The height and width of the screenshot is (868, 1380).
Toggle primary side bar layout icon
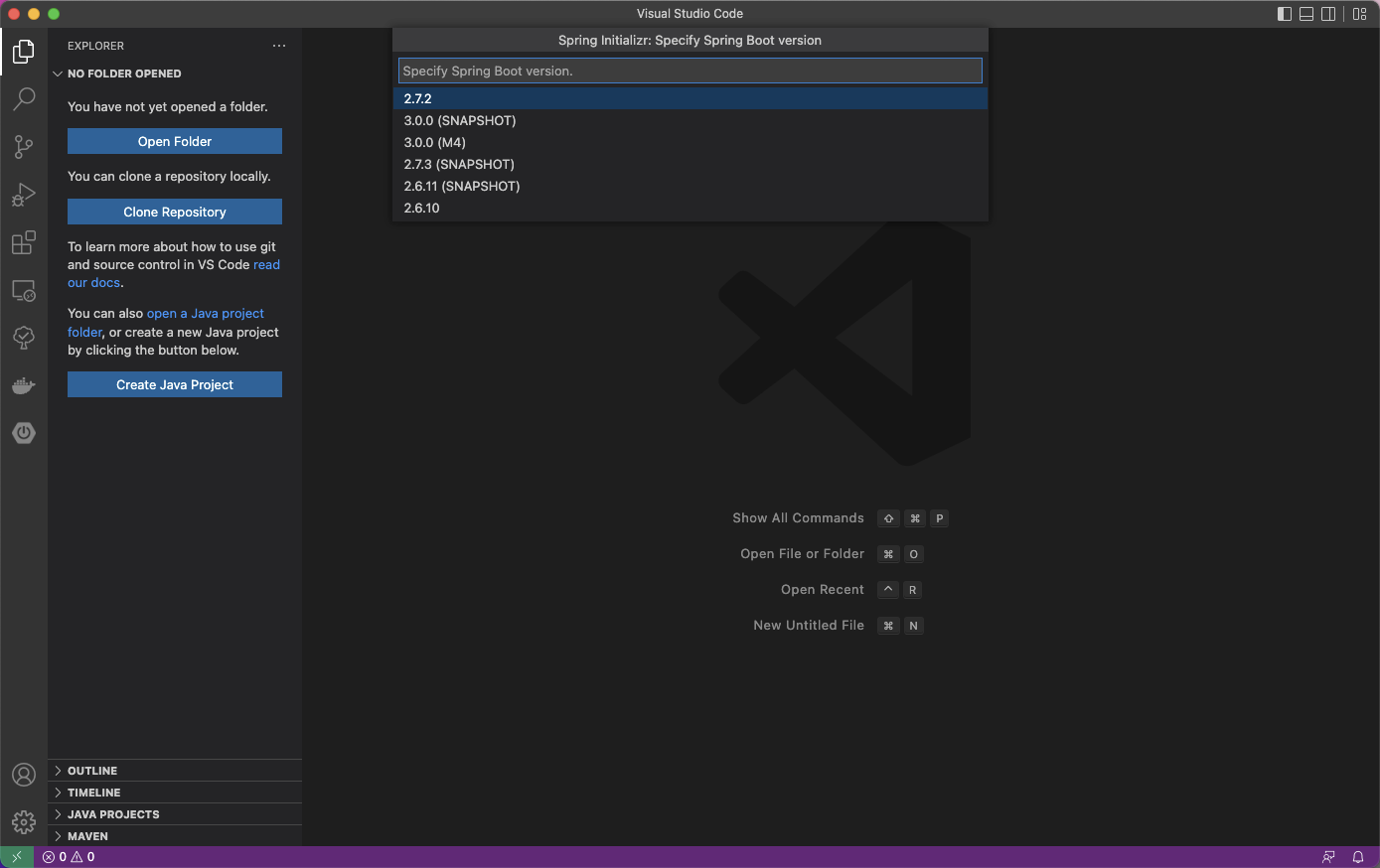pyautogui.click(x=1285, y=14)
